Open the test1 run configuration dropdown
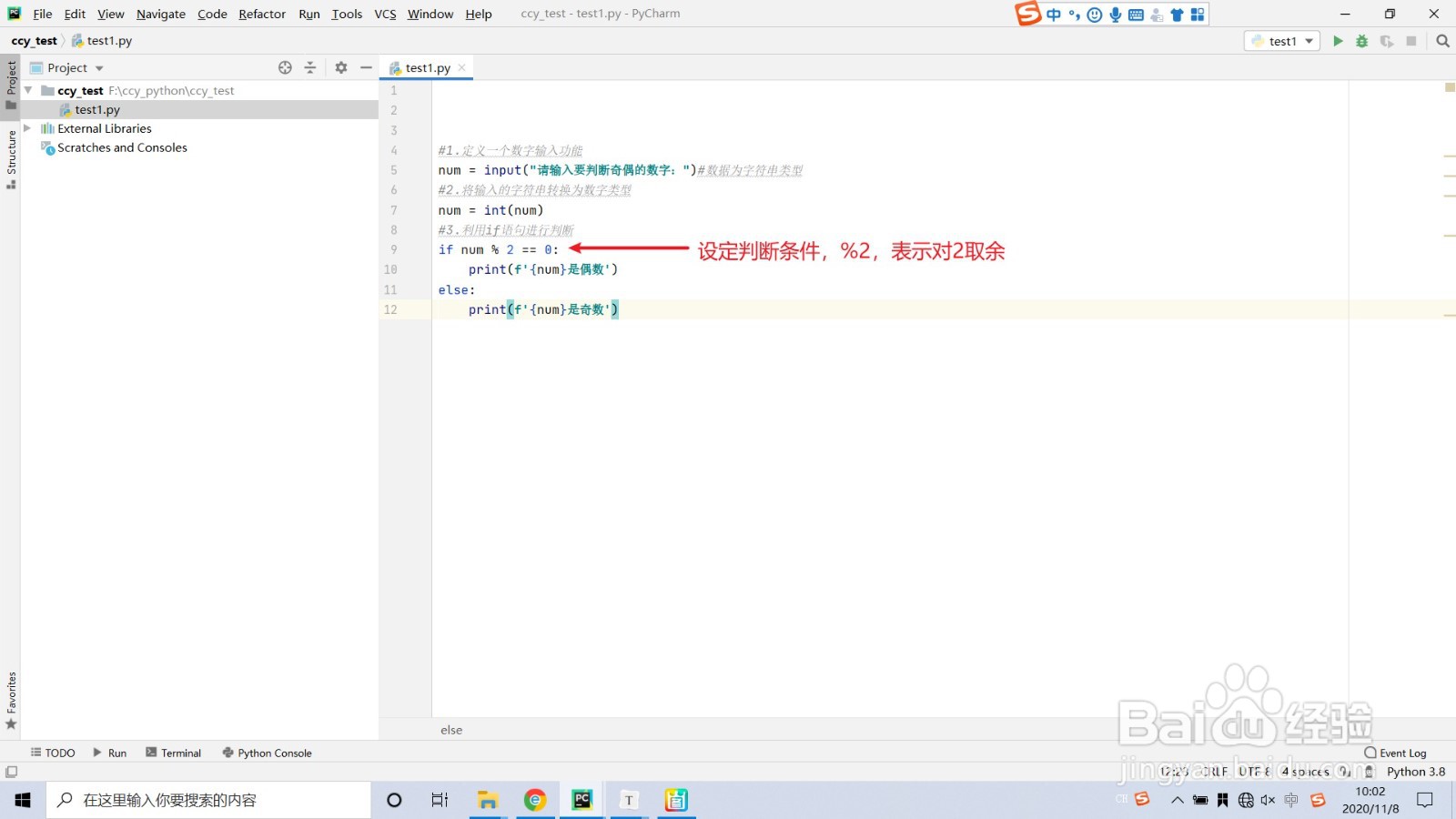 pos(1282,41)
